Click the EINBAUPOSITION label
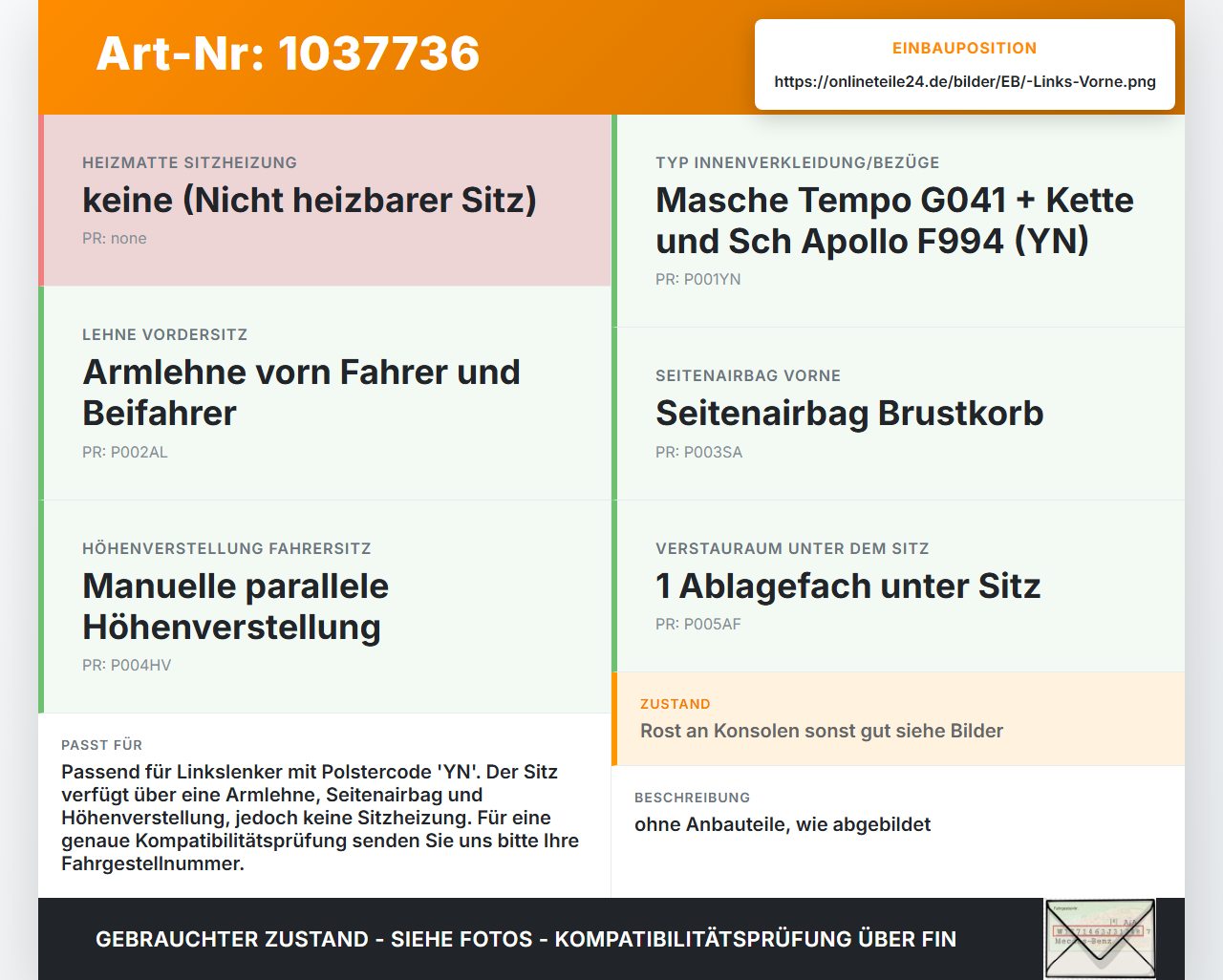The height and width of the screenshot is (980, 1223). click(x=965, y=48)
